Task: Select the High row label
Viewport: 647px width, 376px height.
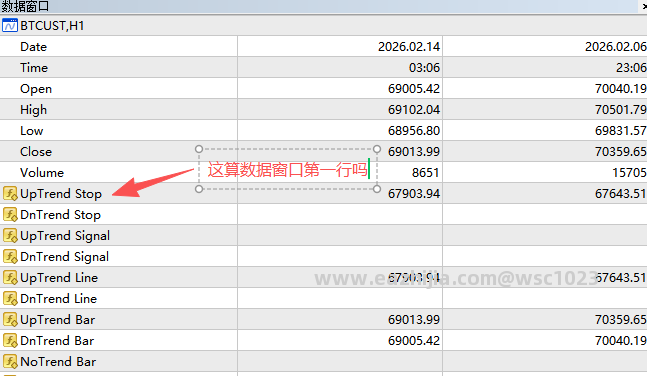Action: click(x=33, y=110)
